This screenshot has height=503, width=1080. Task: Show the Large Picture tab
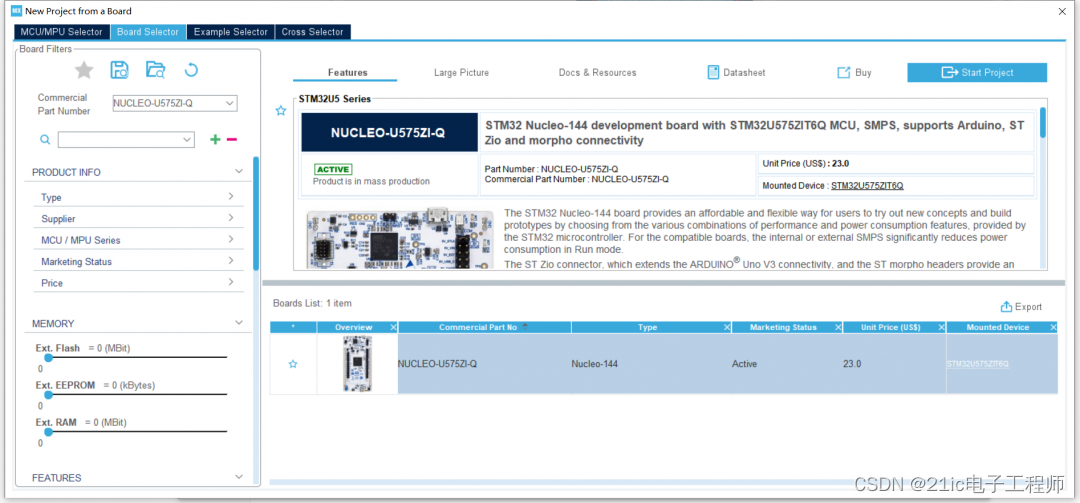[x=461, y=72]
